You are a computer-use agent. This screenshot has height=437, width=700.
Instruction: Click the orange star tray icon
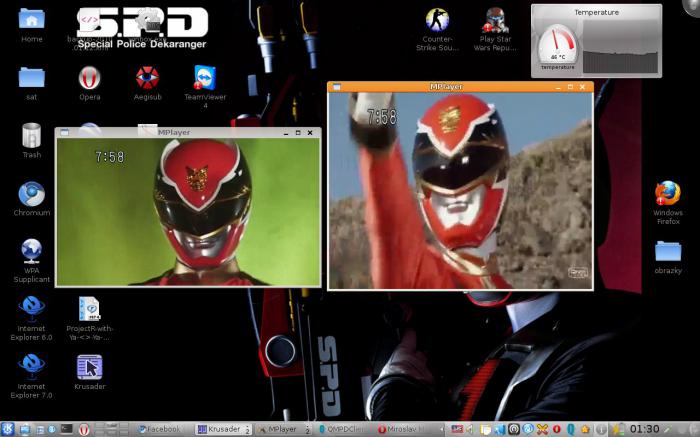coord(585,429)
